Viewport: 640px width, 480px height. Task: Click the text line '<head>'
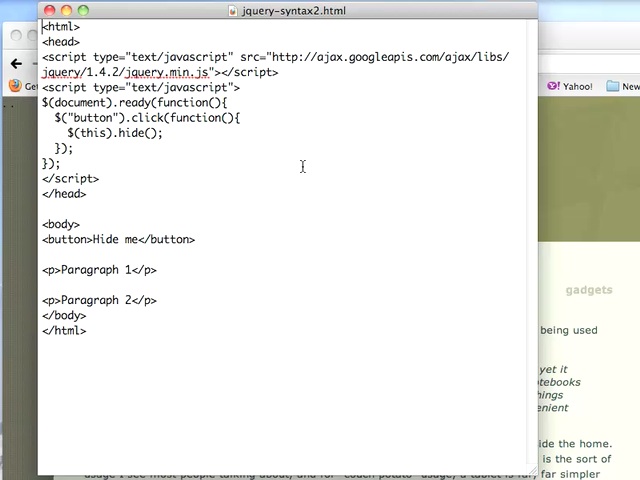click(x=61, y=42)
